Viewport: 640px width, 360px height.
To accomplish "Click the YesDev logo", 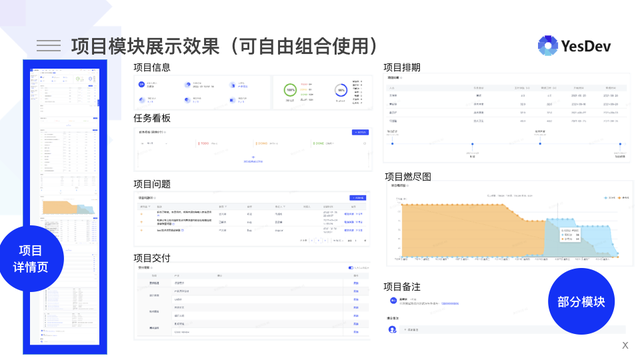I will click(x=574, y=46).
